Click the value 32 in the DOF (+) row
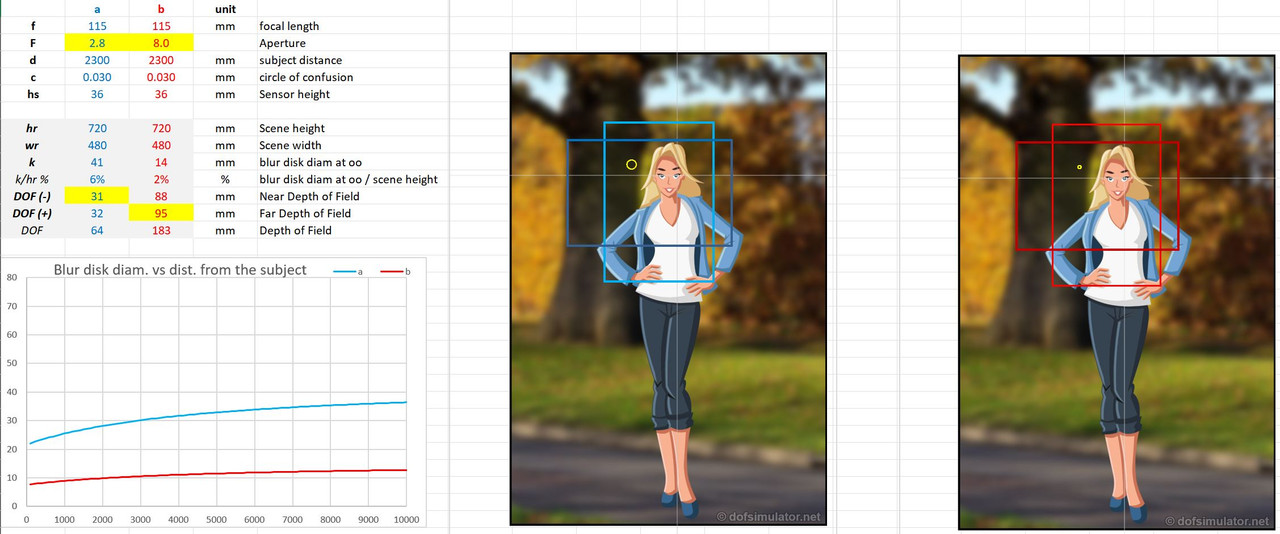The width and height of the screenshot is (1280, 534). tap(97, 214)
